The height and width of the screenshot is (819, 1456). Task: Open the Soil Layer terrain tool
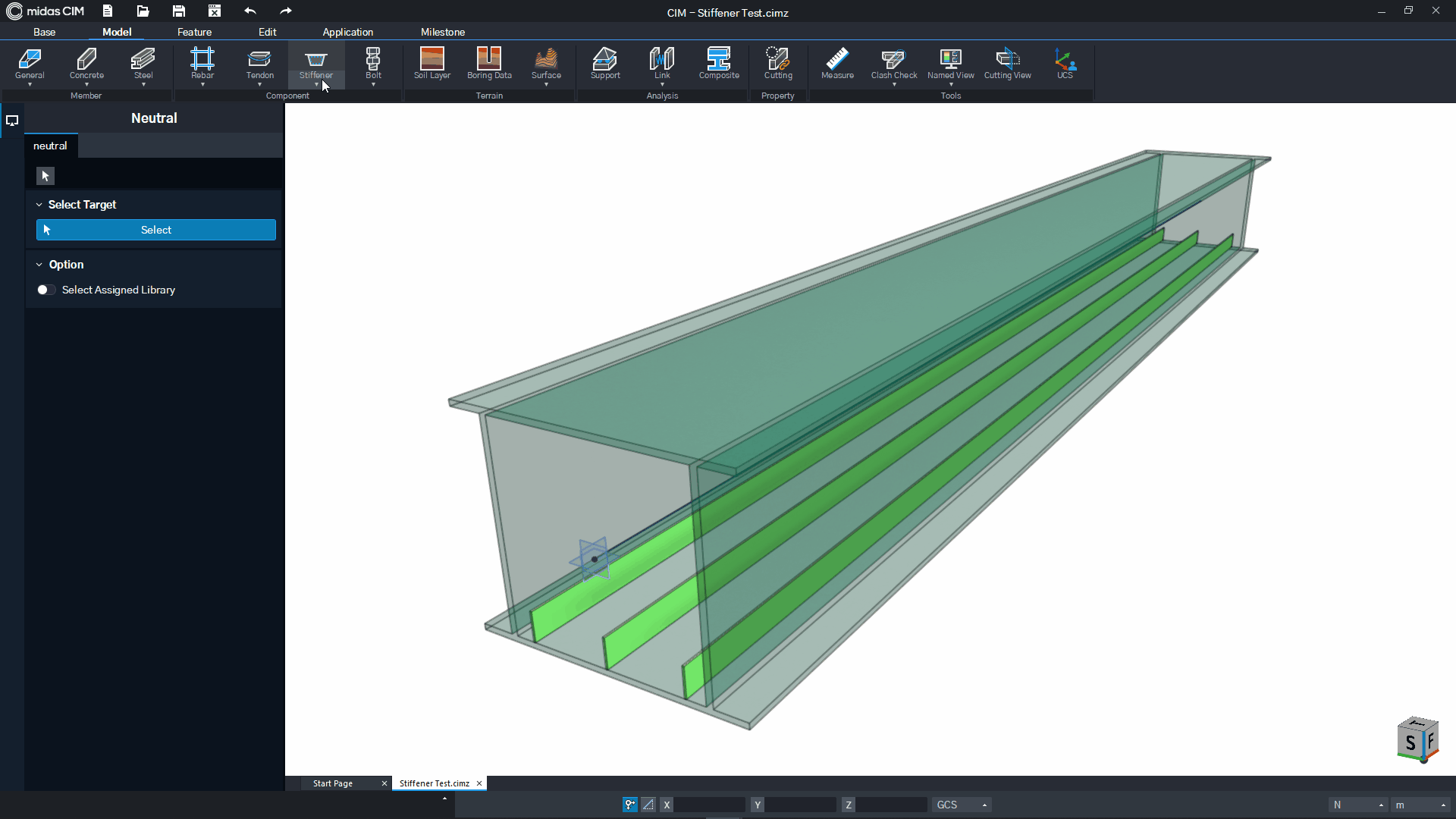tap(432, 64)
